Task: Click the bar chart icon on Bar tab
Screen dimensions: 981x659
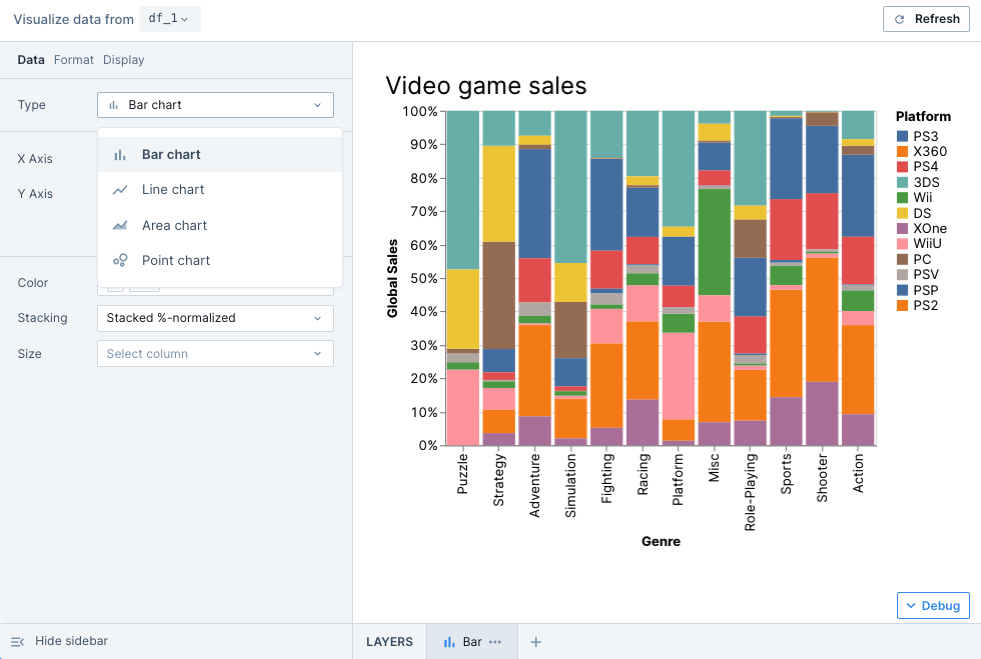Action: click(449, 642)
